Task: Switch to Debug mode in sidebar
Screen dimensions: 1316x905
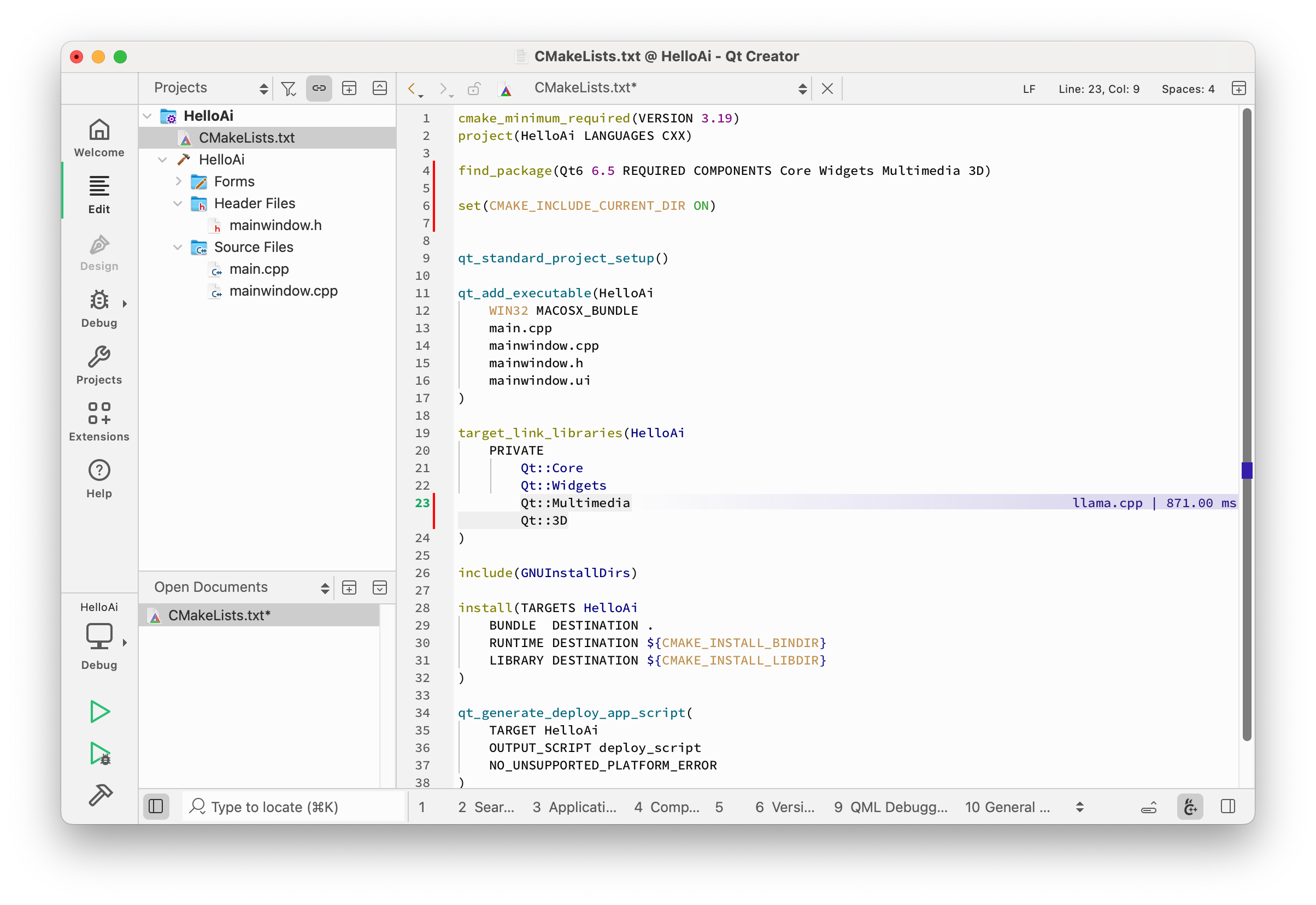Action: point(99,308)
